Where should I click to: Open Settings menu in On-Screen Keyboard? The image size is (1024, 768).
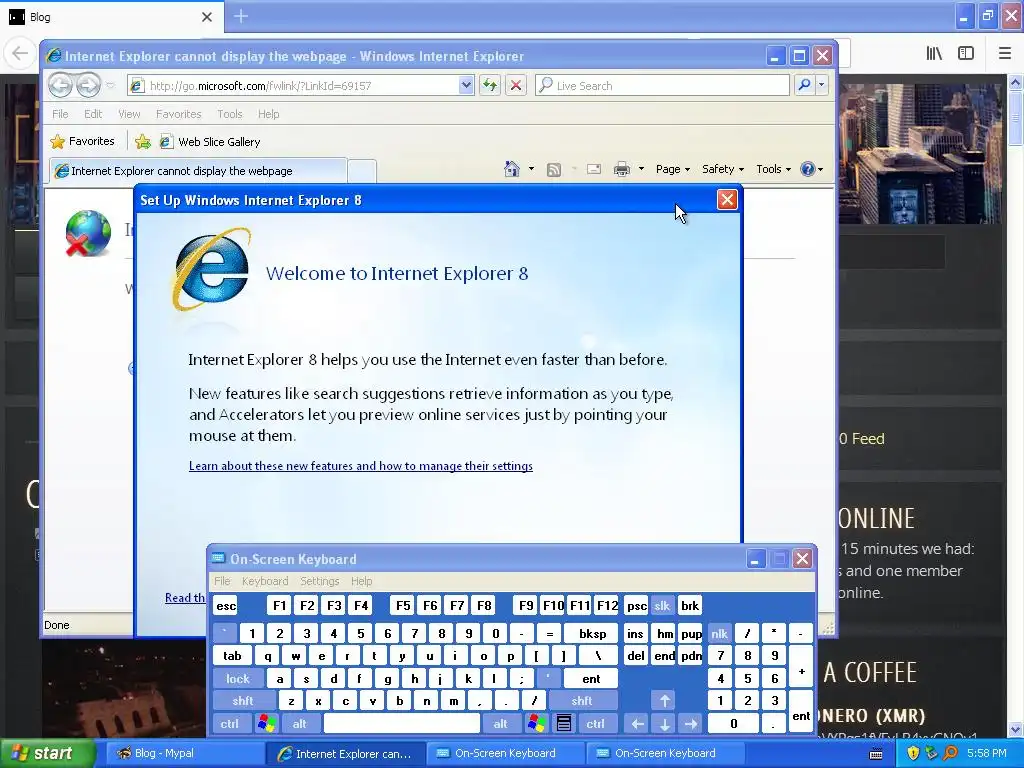(319, 581)
